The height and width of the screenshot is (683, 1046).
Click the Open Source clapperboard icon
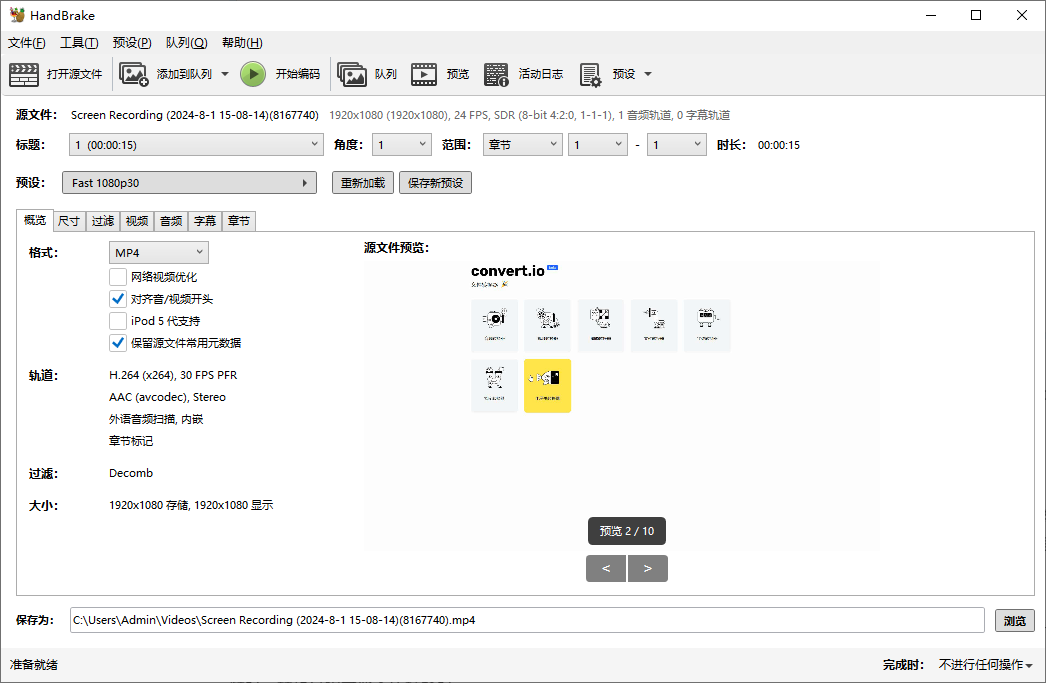(x=24, y=74)
